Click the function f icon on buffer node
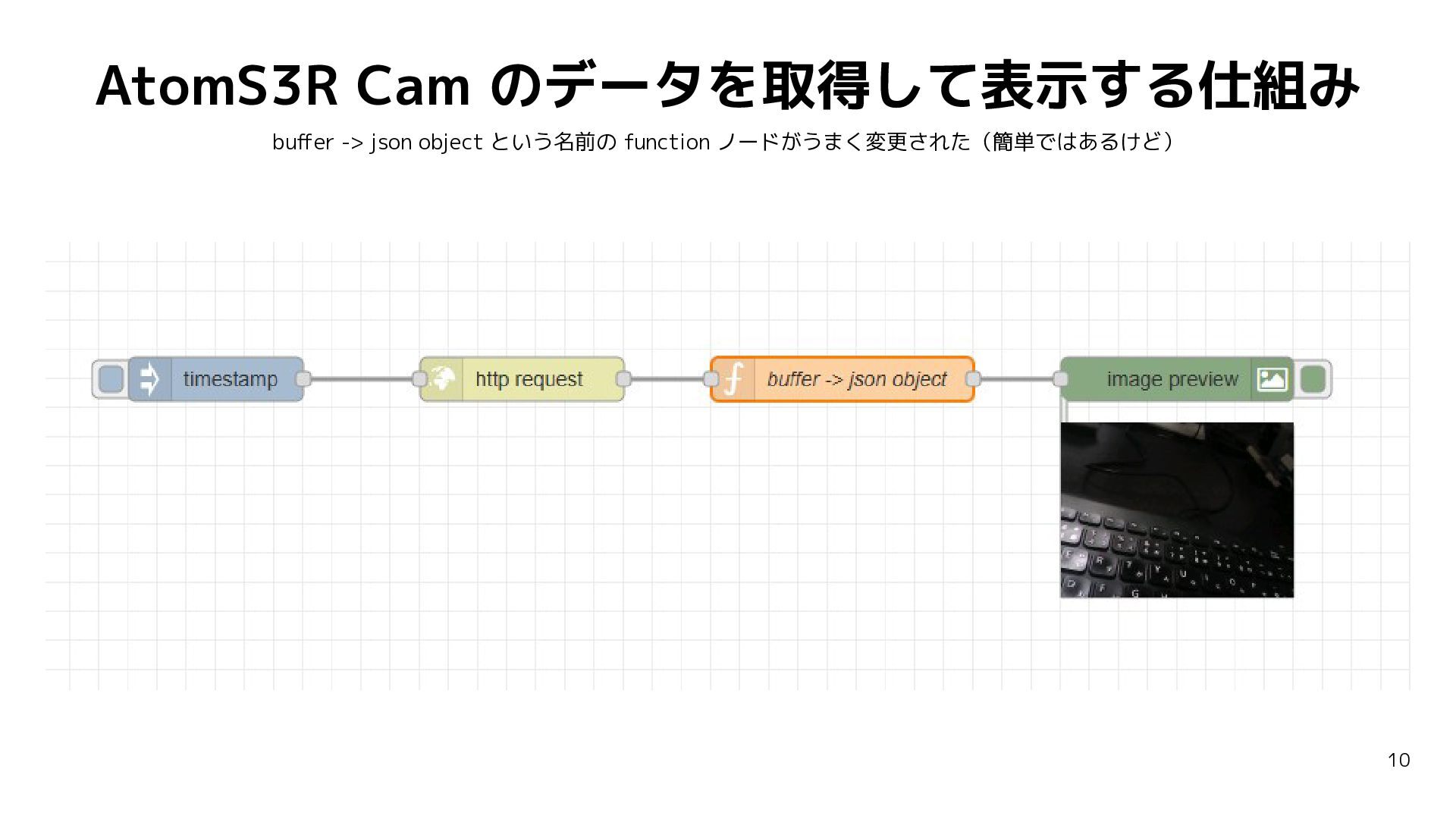 pyautogui.click(x=734, y=379)
